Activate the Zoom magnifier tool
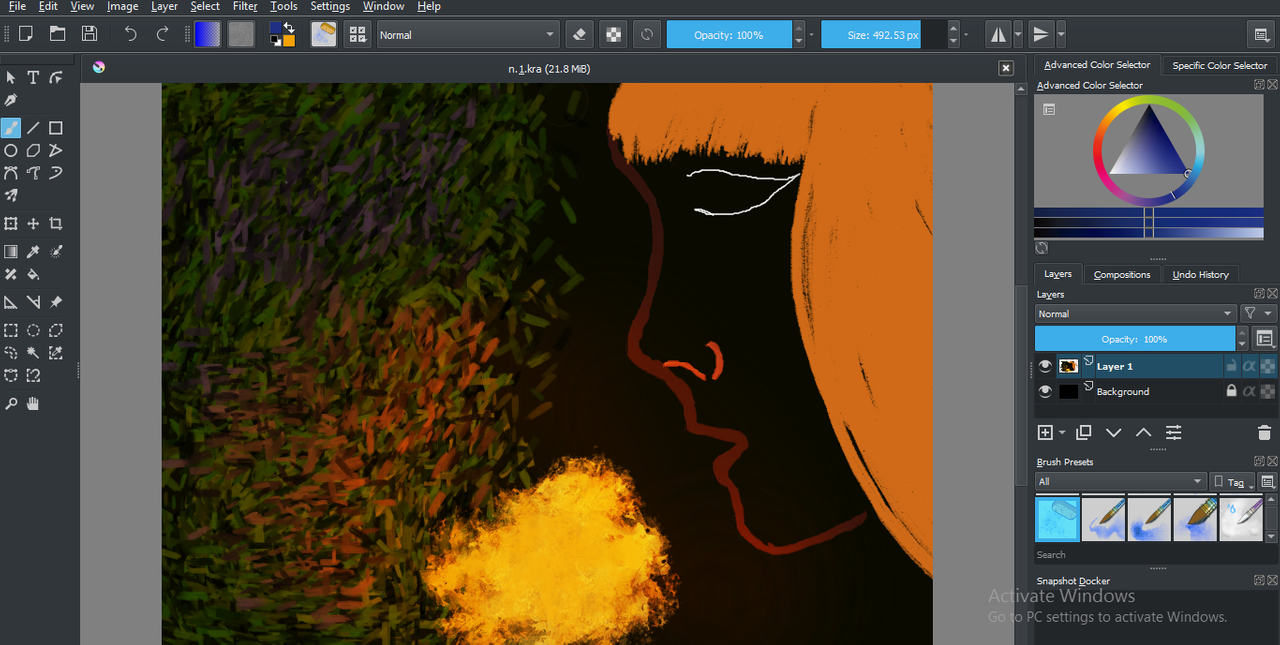The image size is (1280, 645). [11, 404]
